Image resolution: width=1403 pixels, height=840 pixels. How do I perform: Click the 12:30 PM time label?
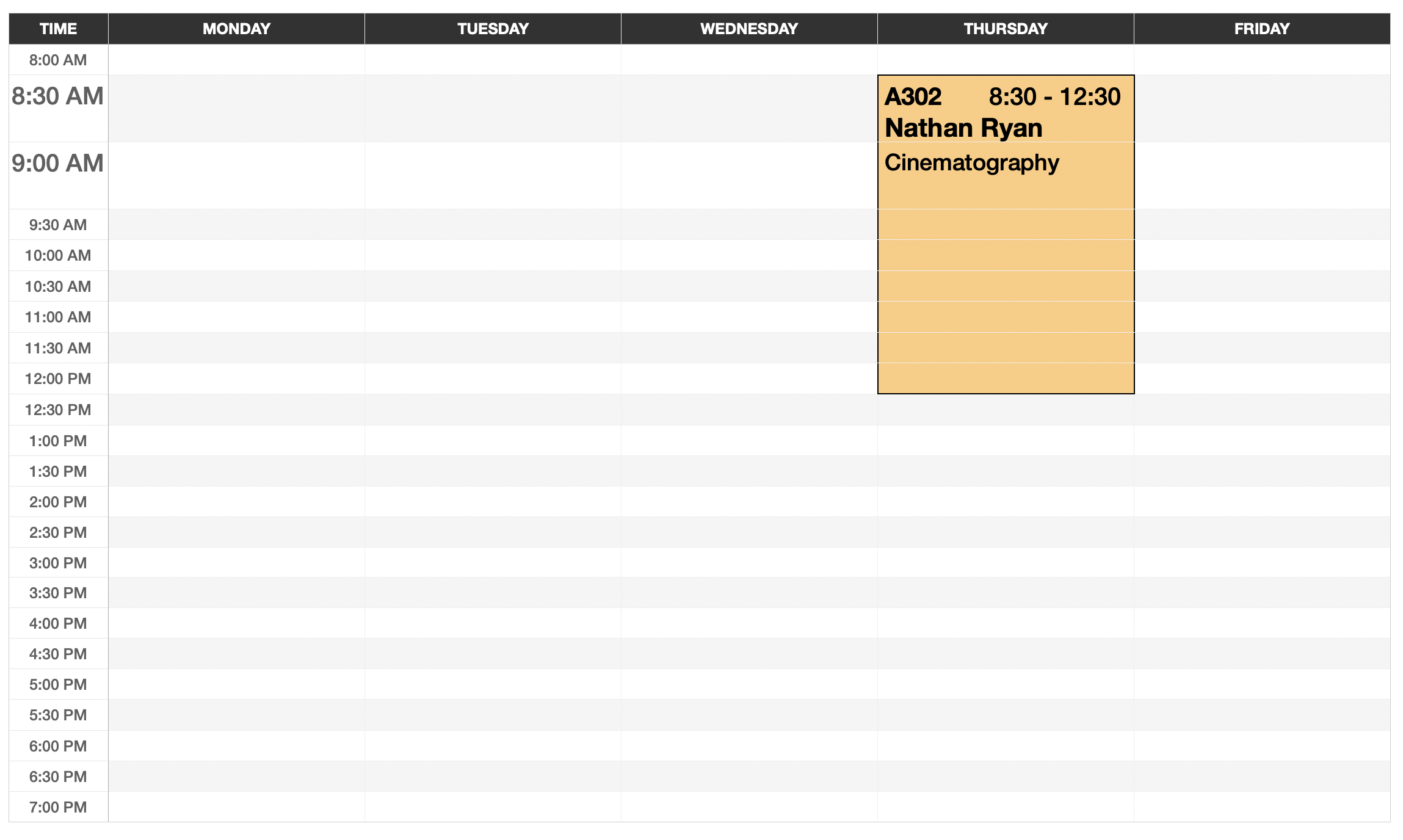(x=58, y=410)
